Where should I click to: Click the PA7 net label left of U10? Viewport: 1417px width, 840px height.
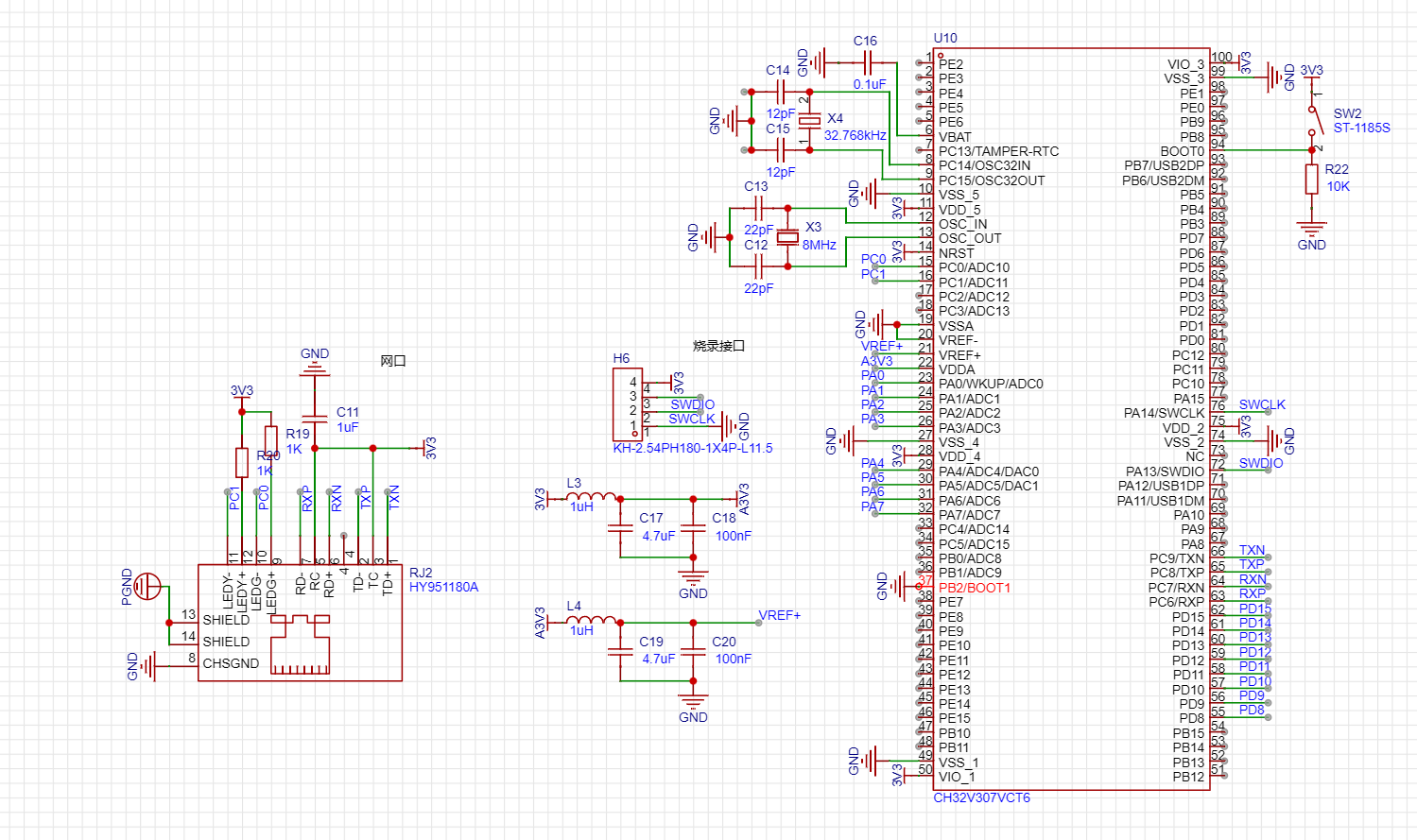[x=873, y=506]
